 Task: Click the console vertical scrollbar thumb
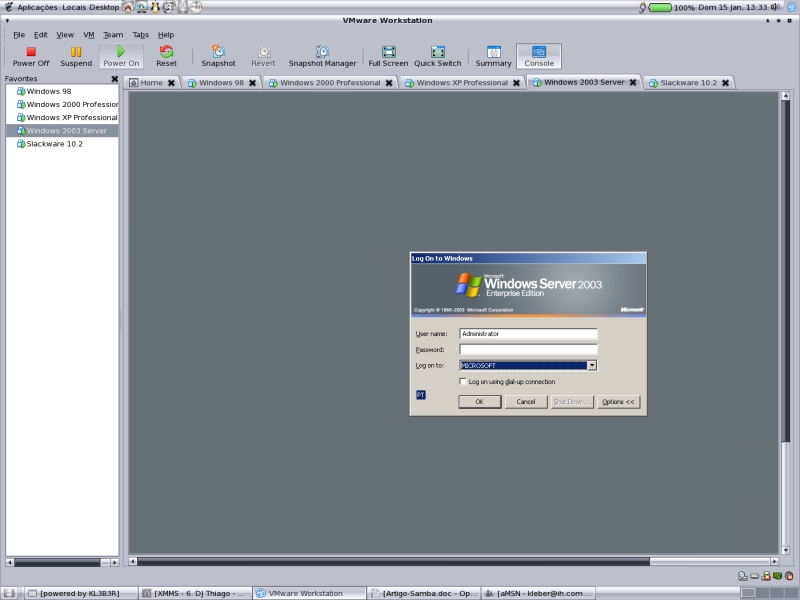coord(786,270)
